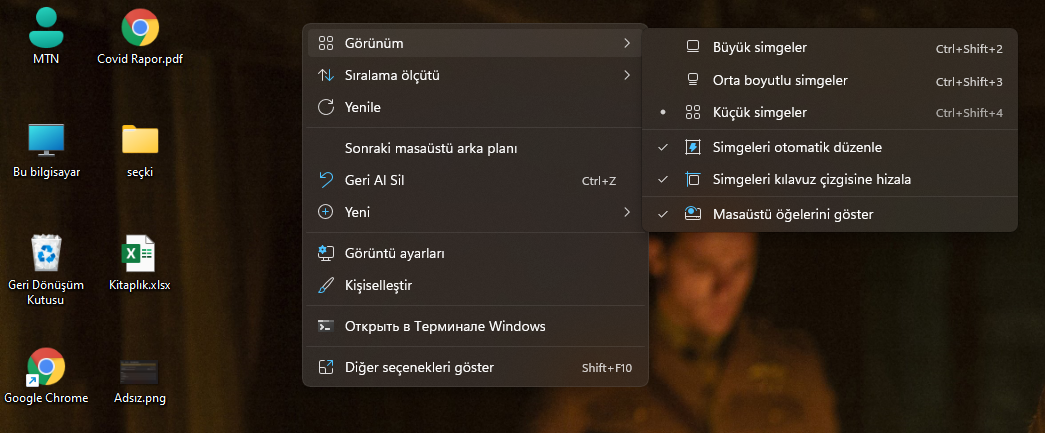Image resolution: width=1045 pixels, height=433 pixels.
Task: Select the Covid Rapor.pdf desktop icon
Action: click(140, 27)
